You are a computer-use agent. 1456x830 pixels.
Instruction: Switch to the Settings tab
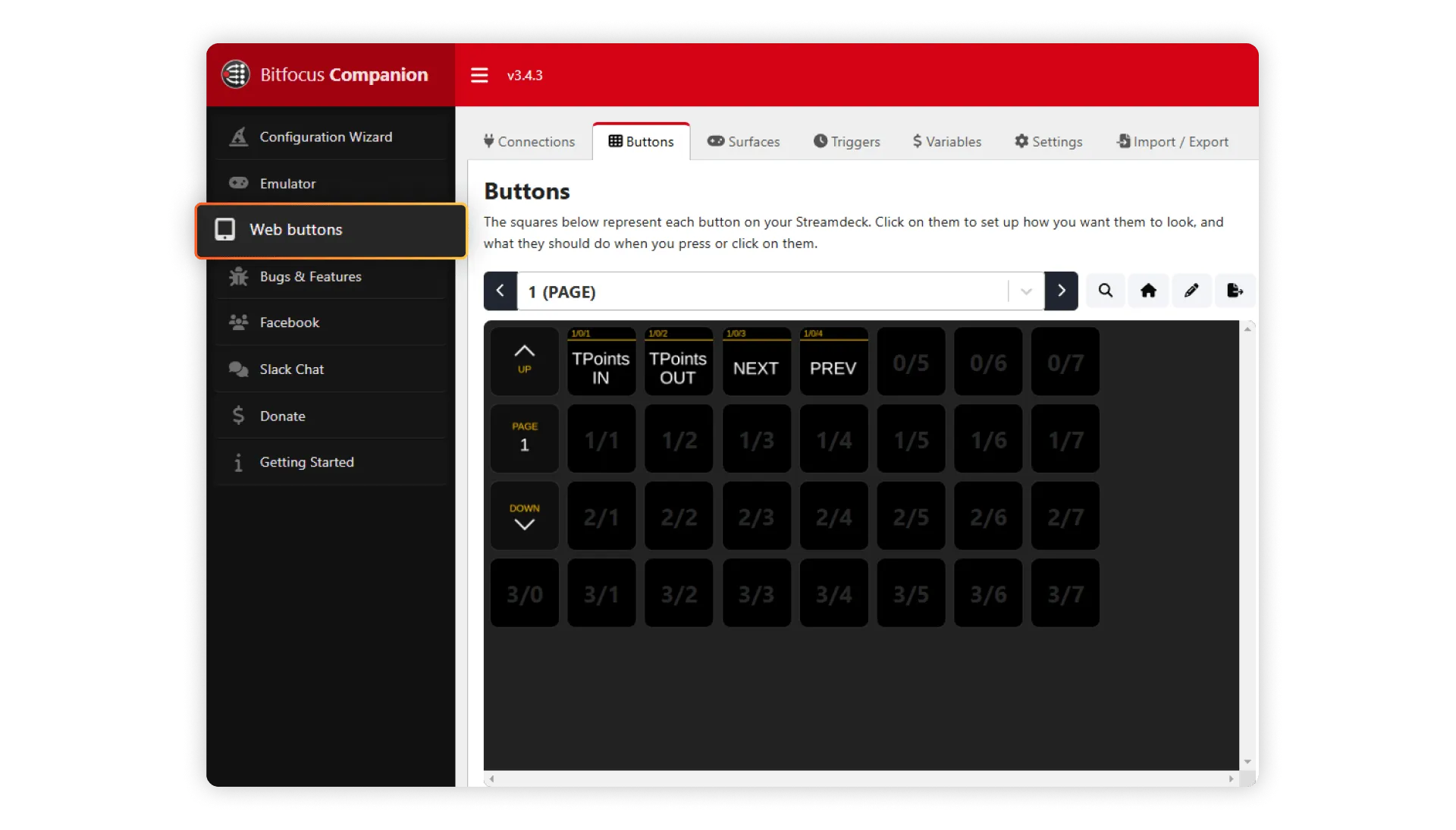[x=1049, y=142]
